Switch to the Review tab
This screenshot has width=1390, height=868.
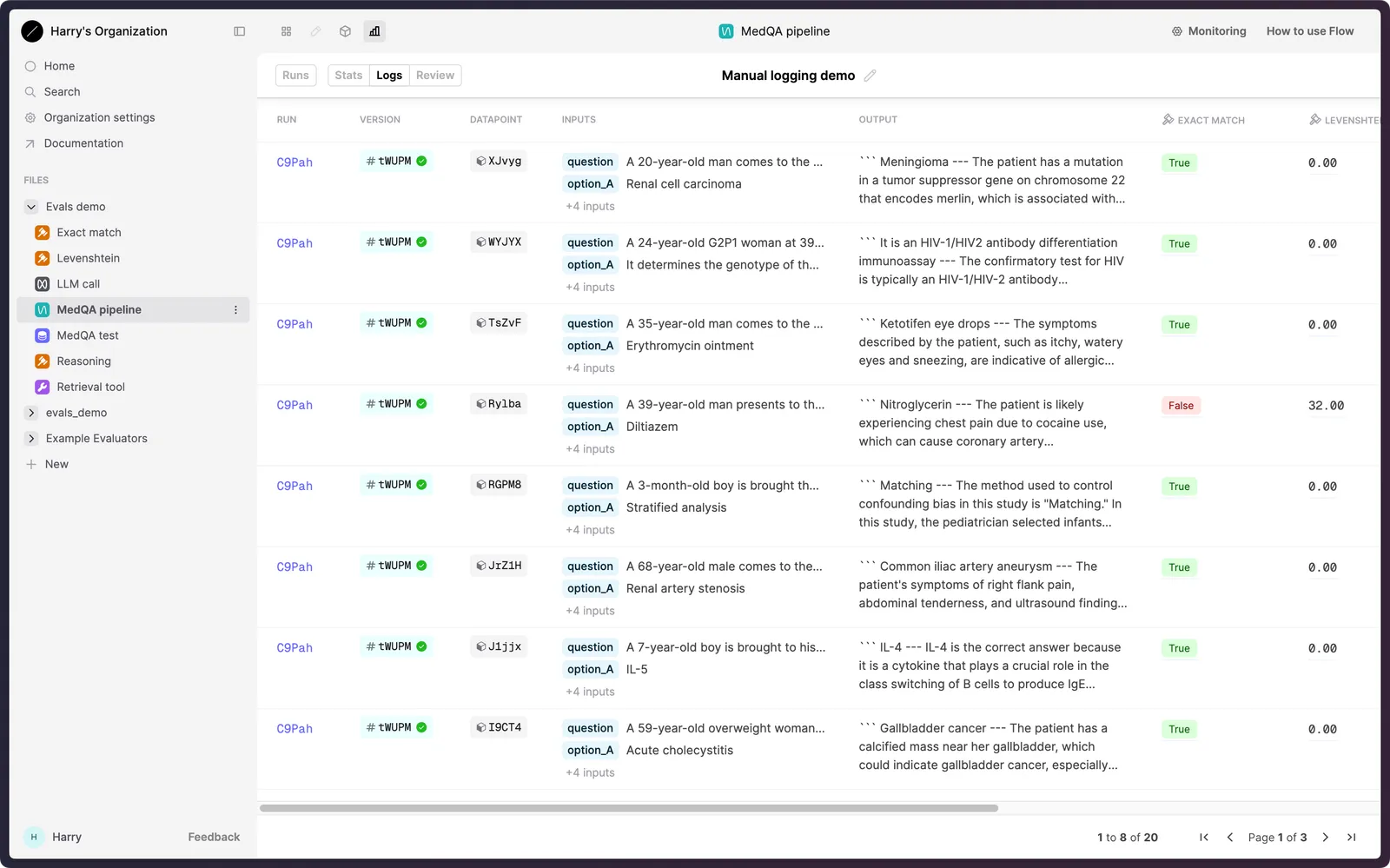[435, 76]
